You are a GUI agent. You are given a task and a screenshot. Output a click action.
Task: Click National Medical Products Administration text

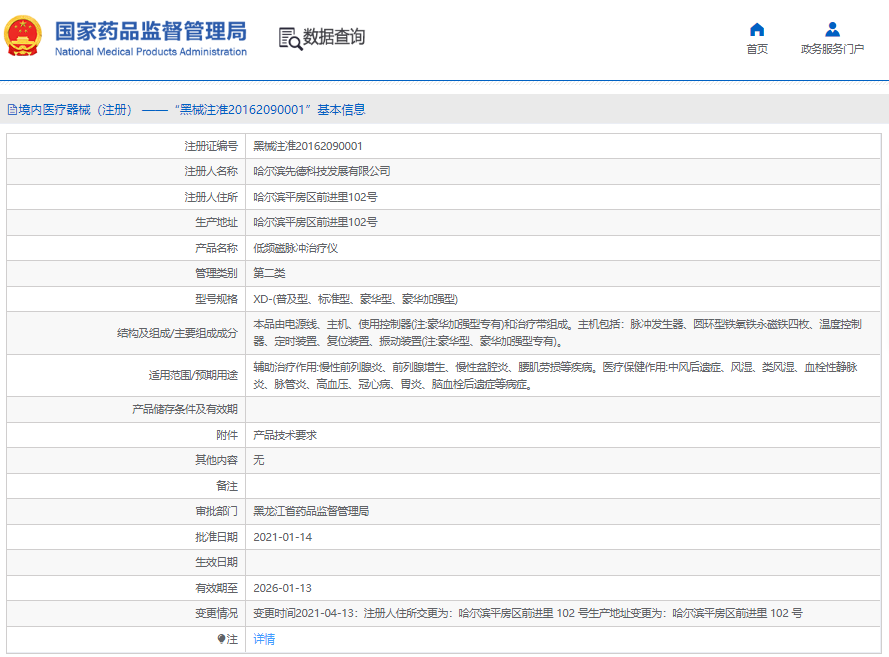coord(151,52)
